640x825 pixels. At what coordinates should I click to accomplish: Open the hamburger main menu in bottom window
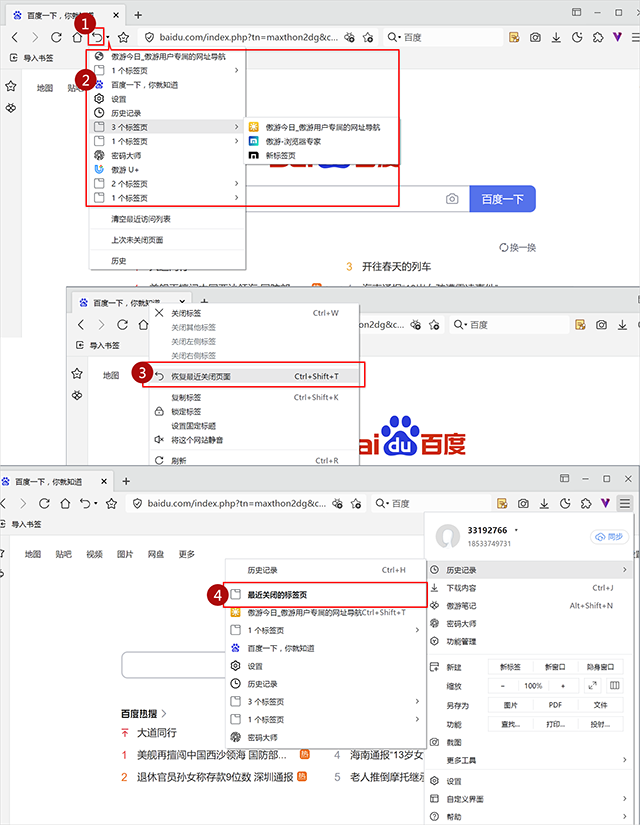(625, 504)
